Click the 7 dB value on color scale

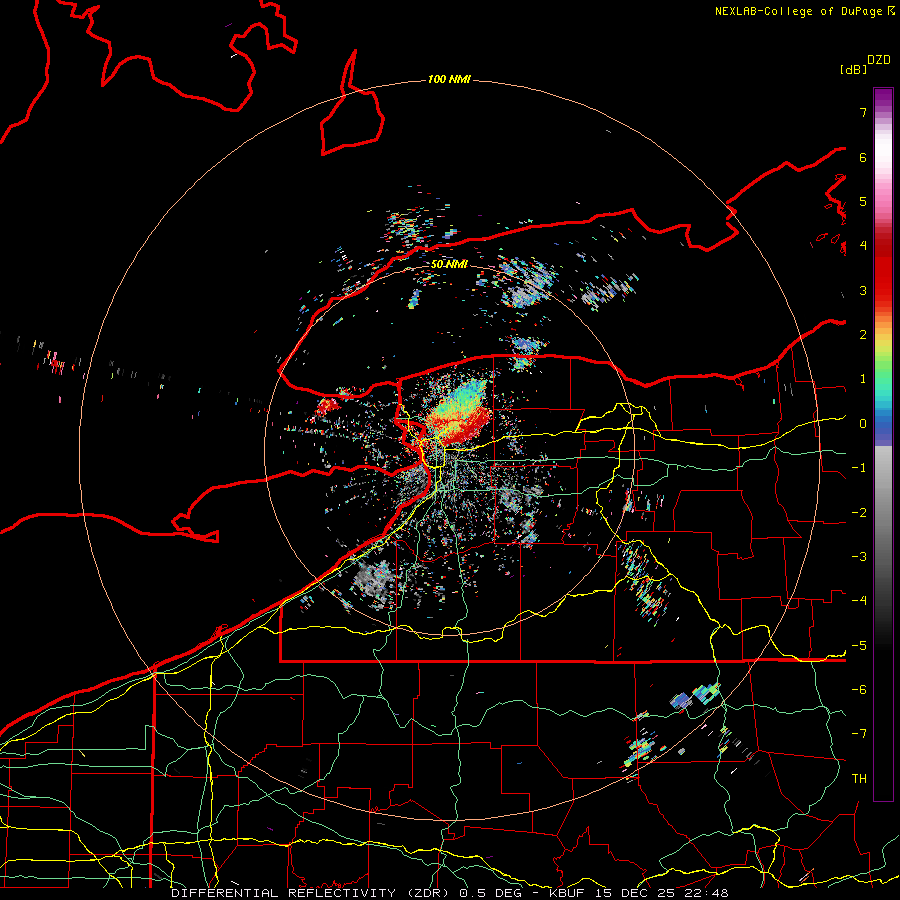(863, 112)
